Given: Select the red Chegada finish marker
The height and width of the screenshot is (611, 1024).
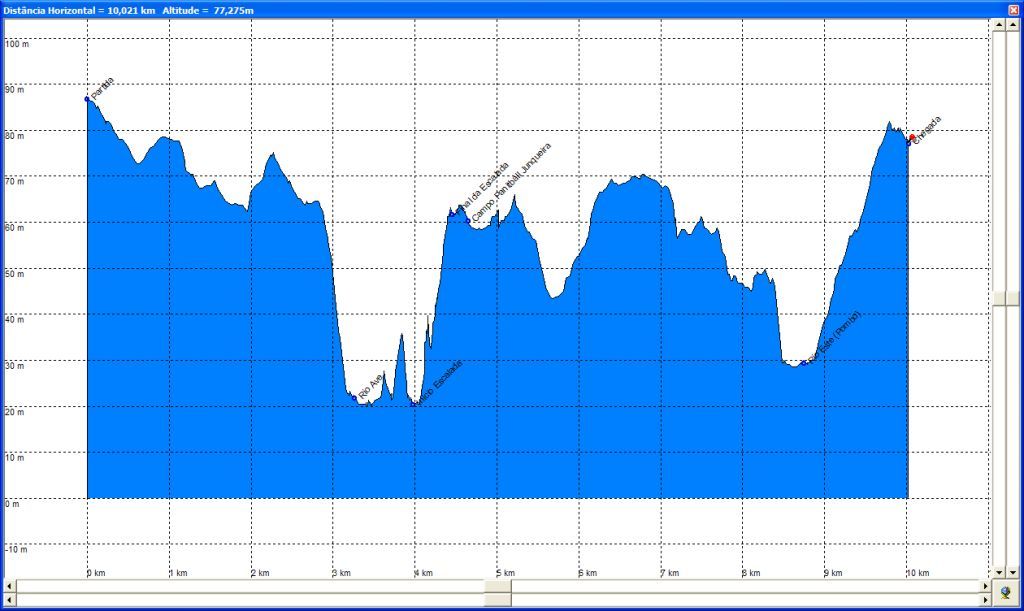Looking at the screenshot, I should tap(912, 137).
